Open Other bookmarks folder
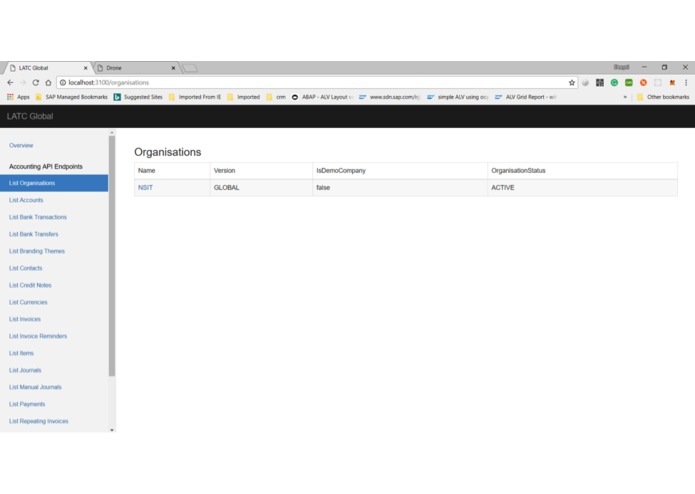 [x=663, y=97]
